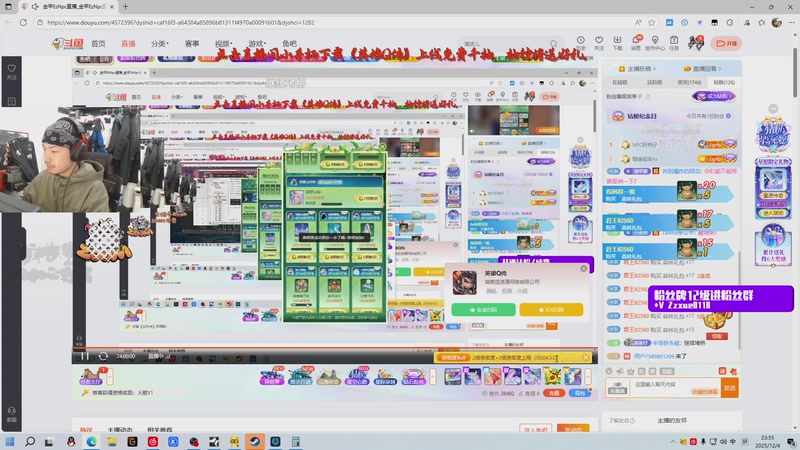
Task: Click the yellow iOS扫码 button
Action: click(551, 310)
